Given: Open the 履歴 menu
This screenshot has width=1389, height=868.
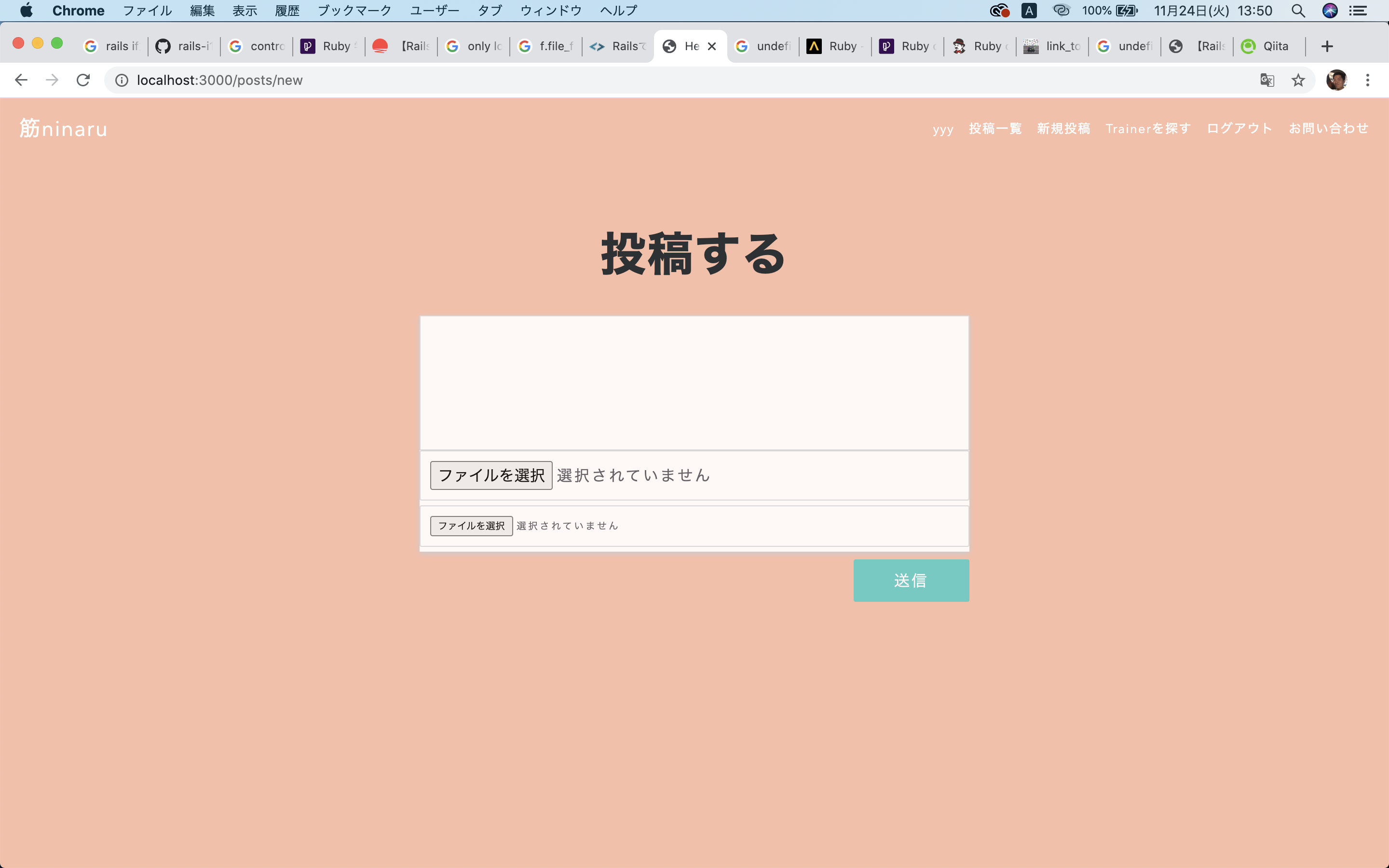Looking at the screenshot, I should point(287,10).
